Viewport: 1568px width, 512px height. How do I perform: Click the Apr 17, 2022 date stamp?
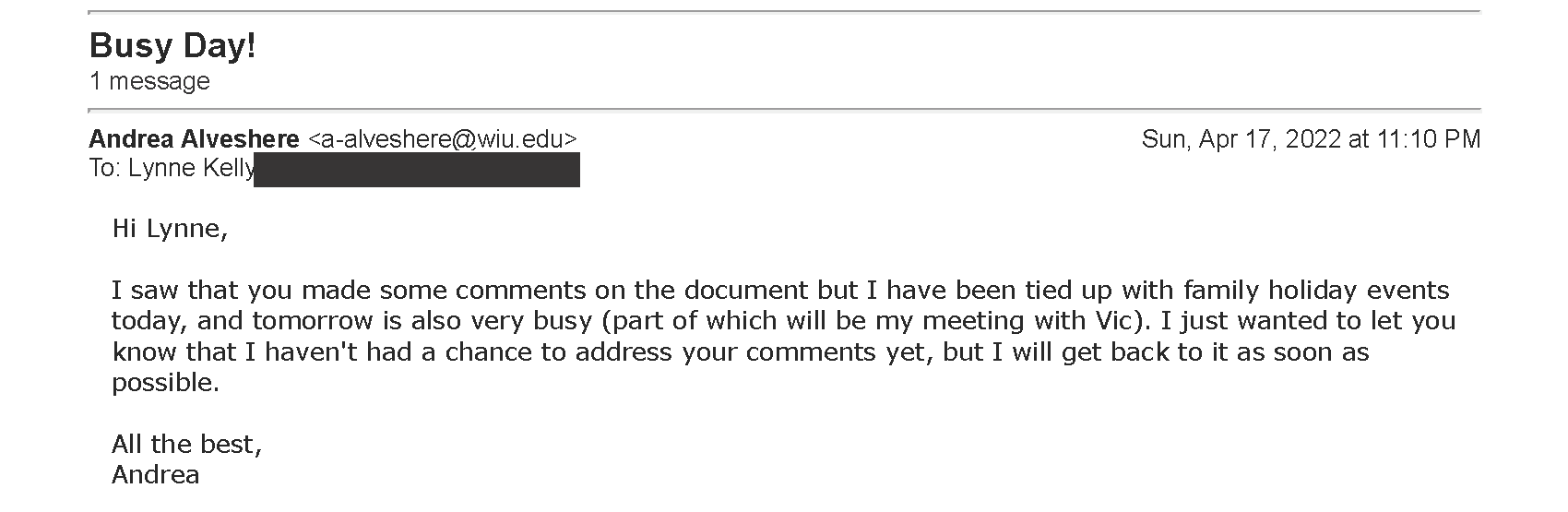pos(1241,139)
